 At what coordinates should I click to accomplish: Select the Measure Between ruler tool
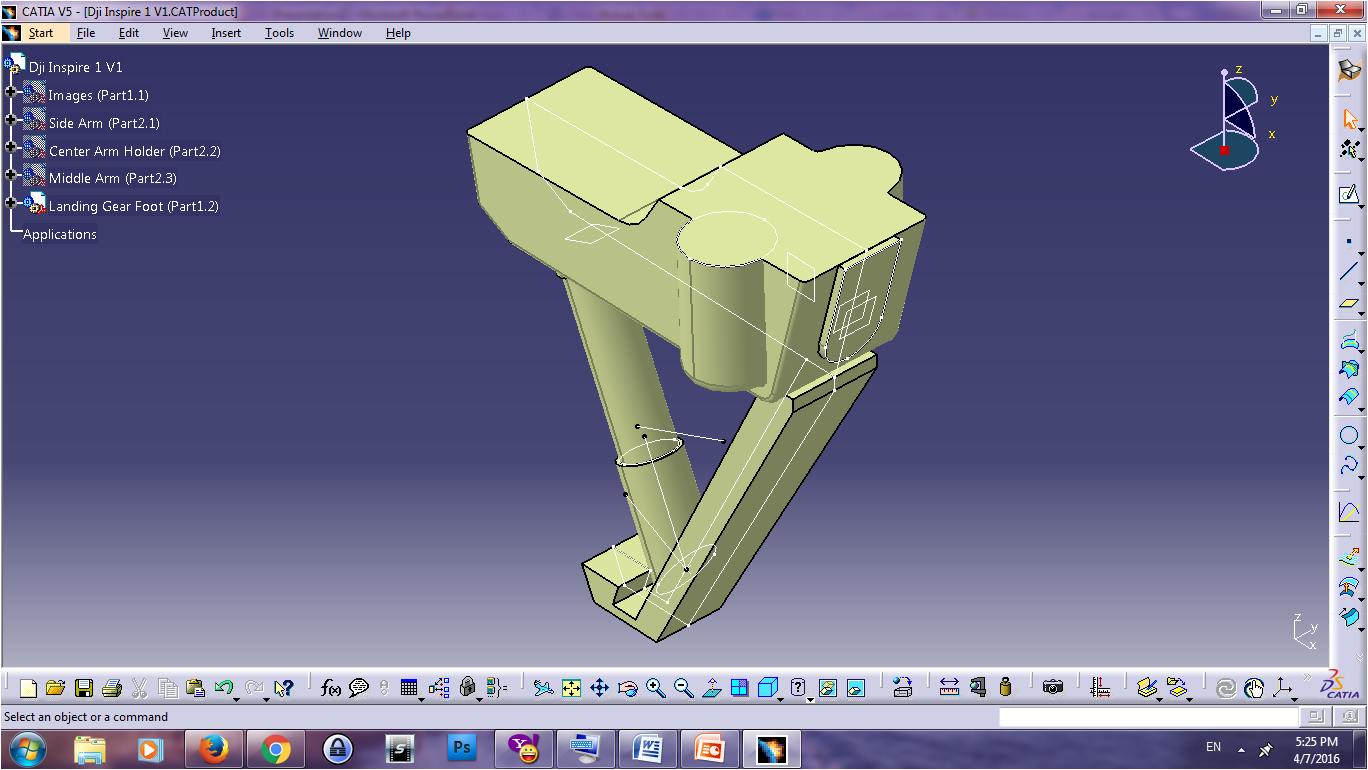point(949,688)
